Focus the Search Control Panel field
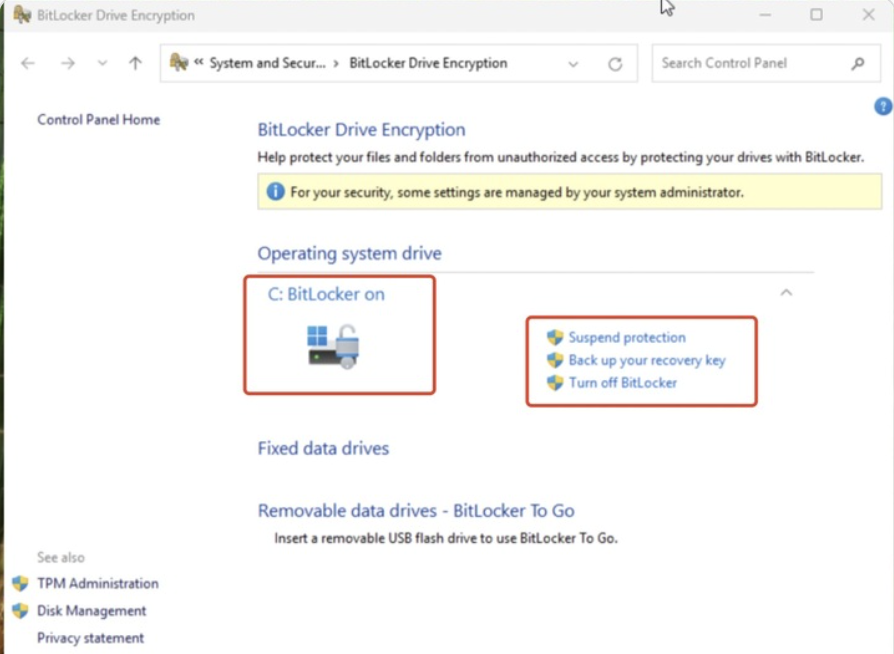 pyautogui.click(x=766, y=63)
